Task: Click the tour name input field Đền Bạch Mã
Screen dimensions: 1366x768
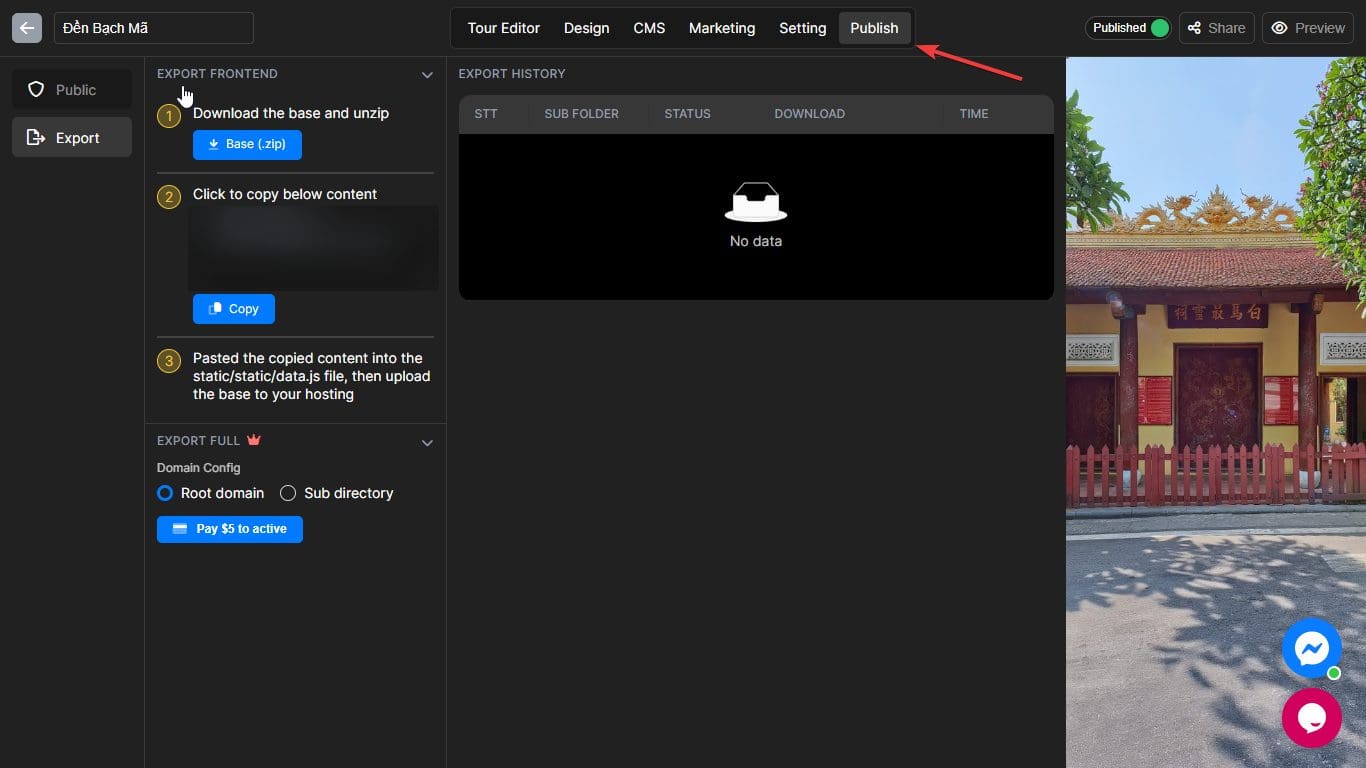Action: pyautogui.click(x=152, y=27)
